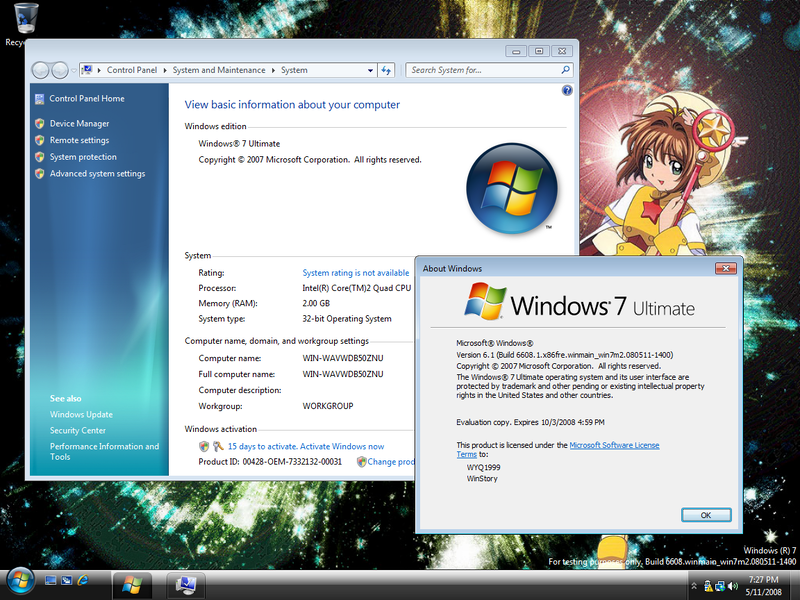Viewport: 800px width, 600px height.
Task: Open the Microsoft Software License Terms link
Action: point(614,445)
